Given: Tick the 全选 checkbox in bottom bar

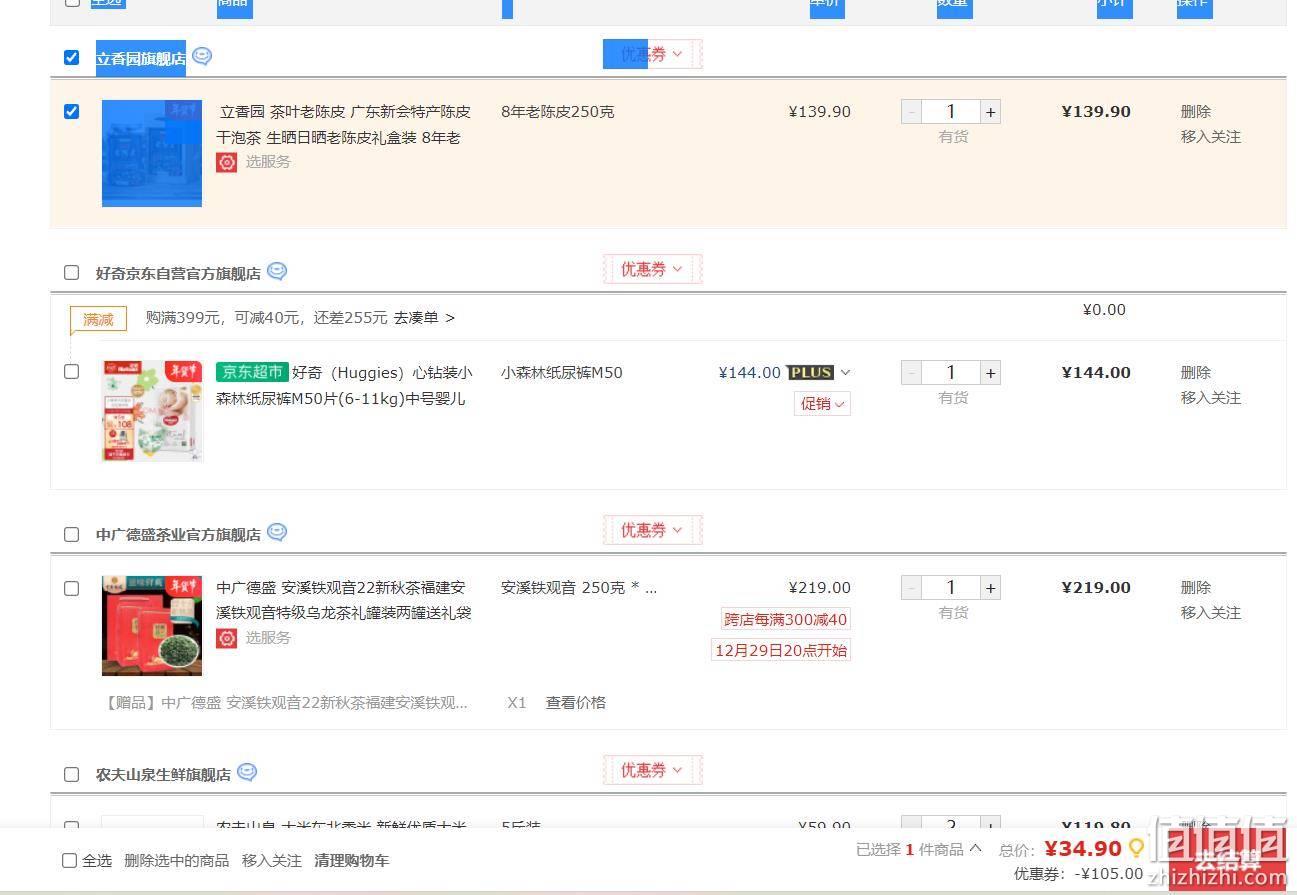Looking at the screenshot, I should coord(69,860).
